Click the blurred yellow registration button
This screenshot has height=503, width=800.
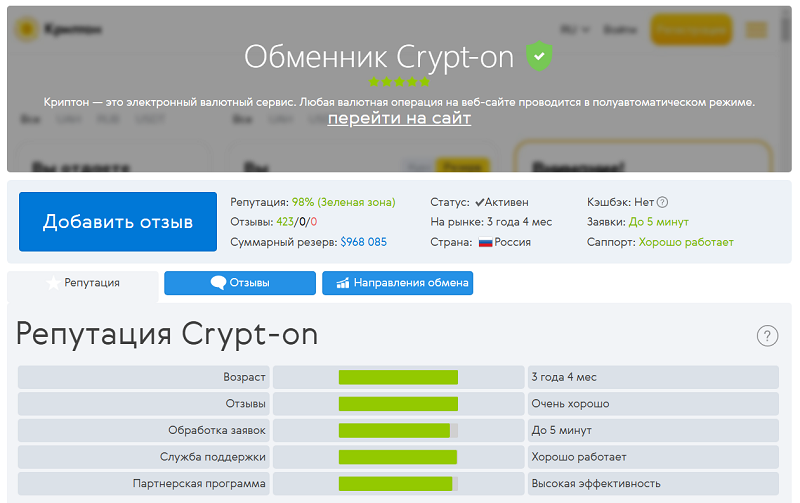[x=691, y=30]
